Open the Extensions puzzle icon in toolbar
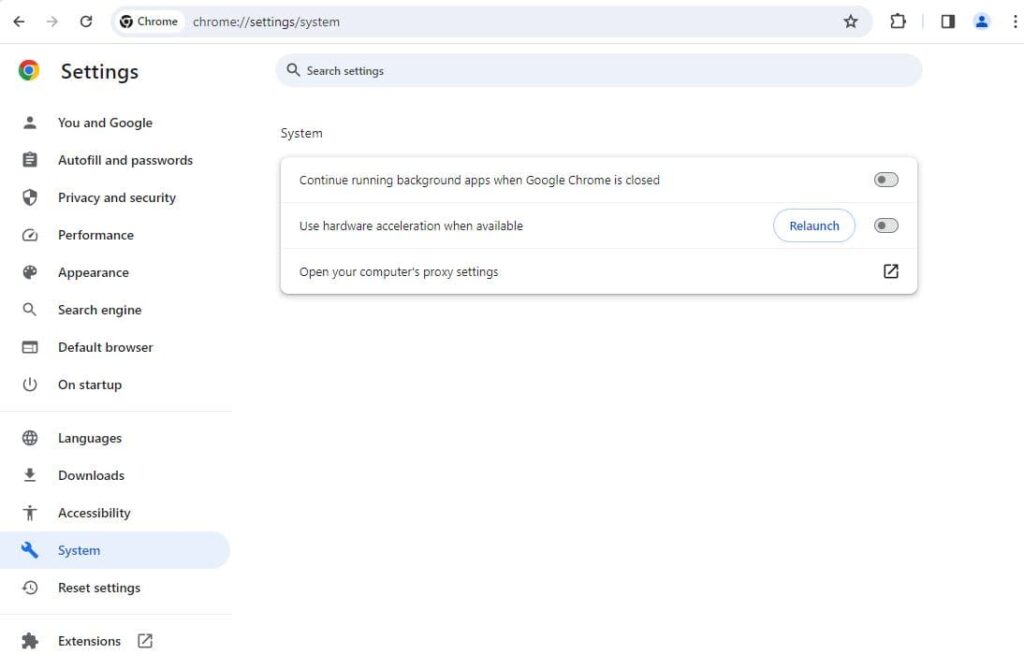1024x654 pixels. (897, 21)
